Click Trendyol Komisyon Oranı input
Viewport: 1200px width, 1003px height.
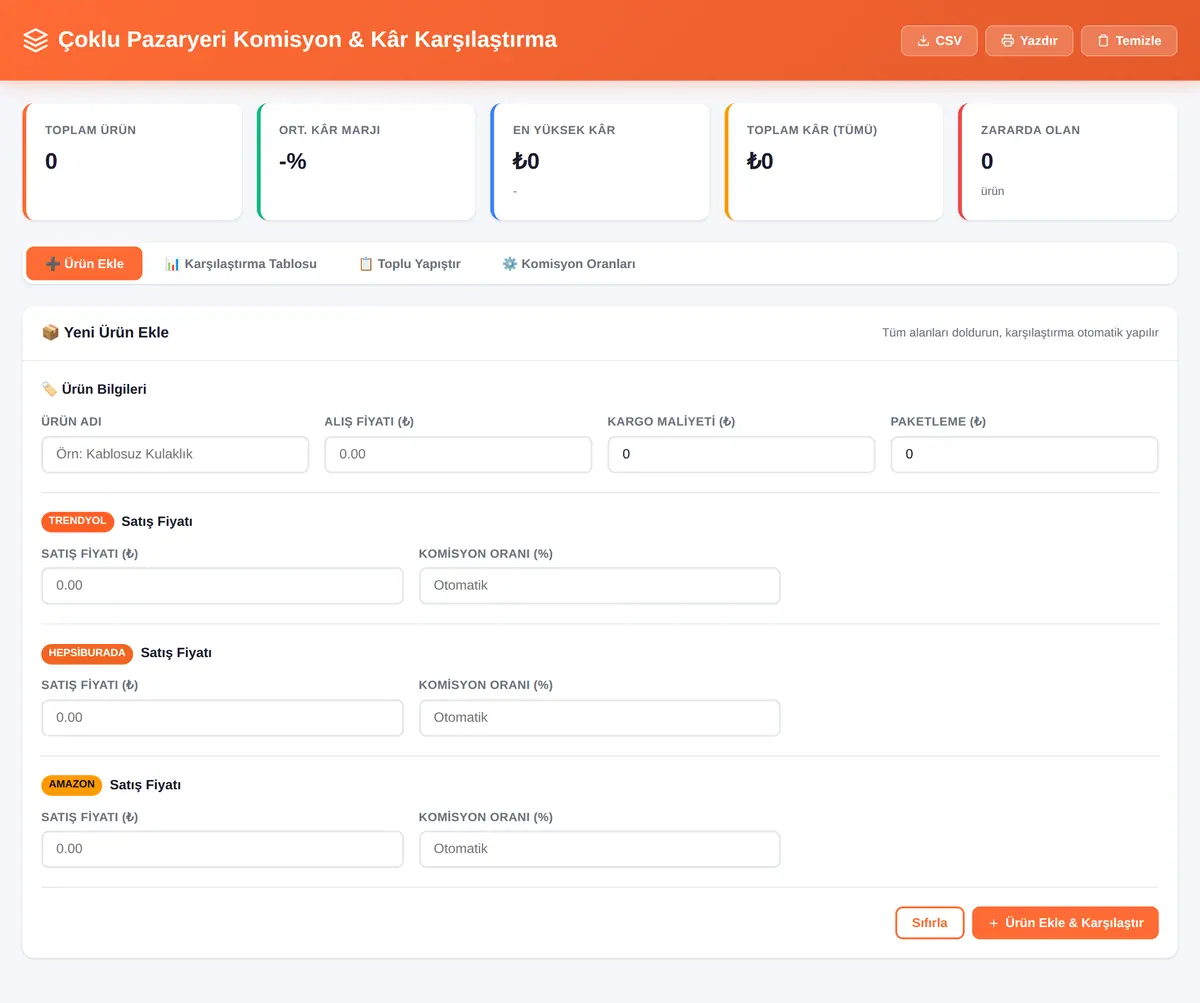[x=600, y=586]
